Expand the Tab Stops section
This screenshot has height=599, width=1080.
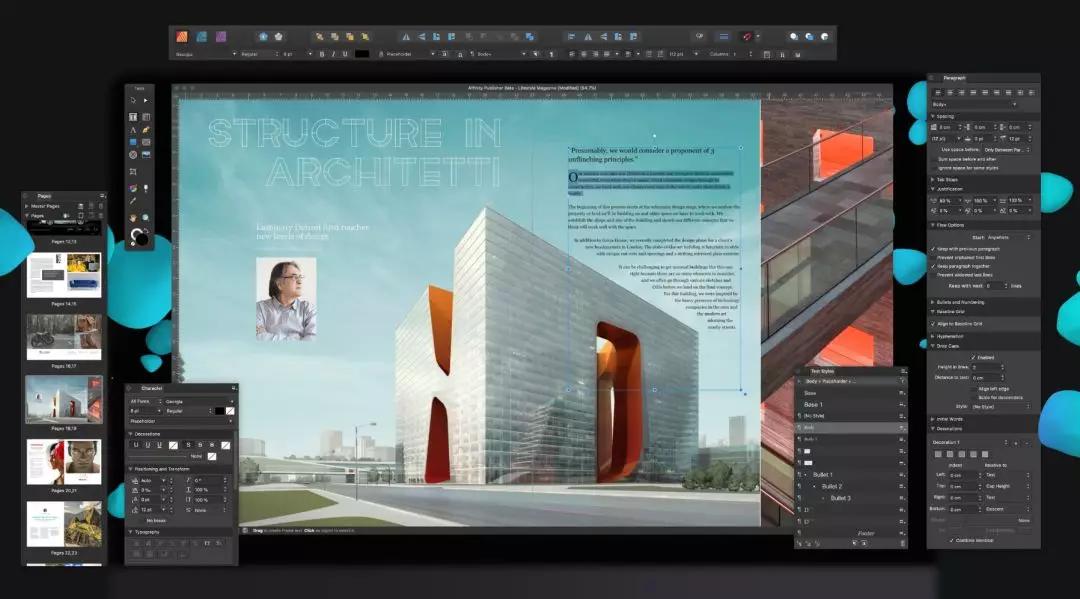(944, 180)
